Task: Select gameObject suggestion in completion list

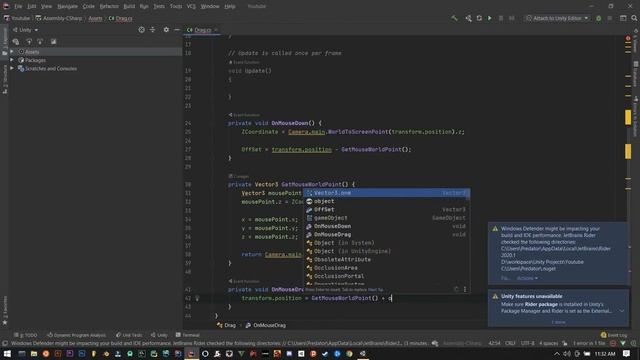Action: click(386, 218)
